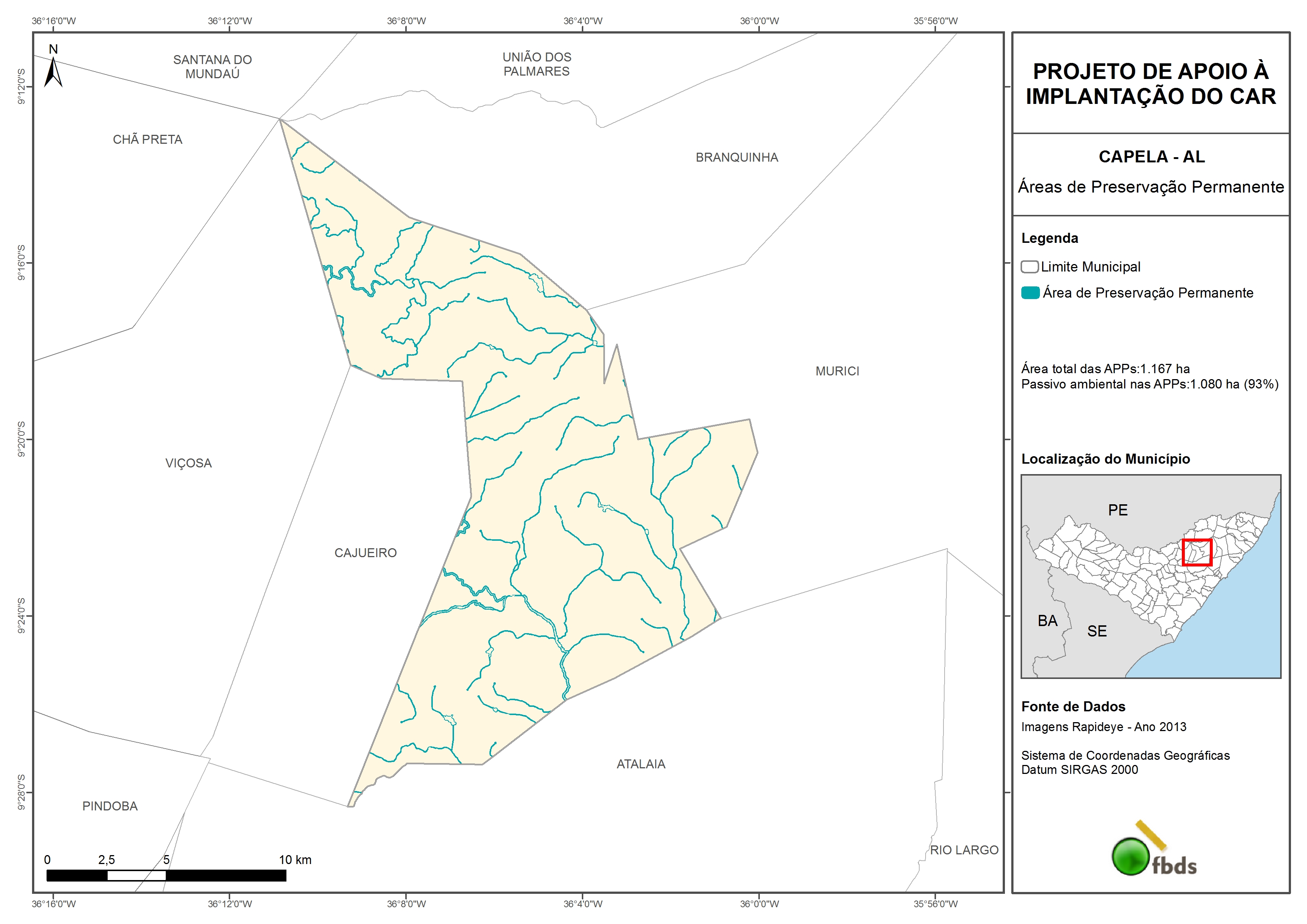Click the SANTANA DO MUNDAÚ label
The width and height of the screenshot is (1307, 924).
pos(212,67)
